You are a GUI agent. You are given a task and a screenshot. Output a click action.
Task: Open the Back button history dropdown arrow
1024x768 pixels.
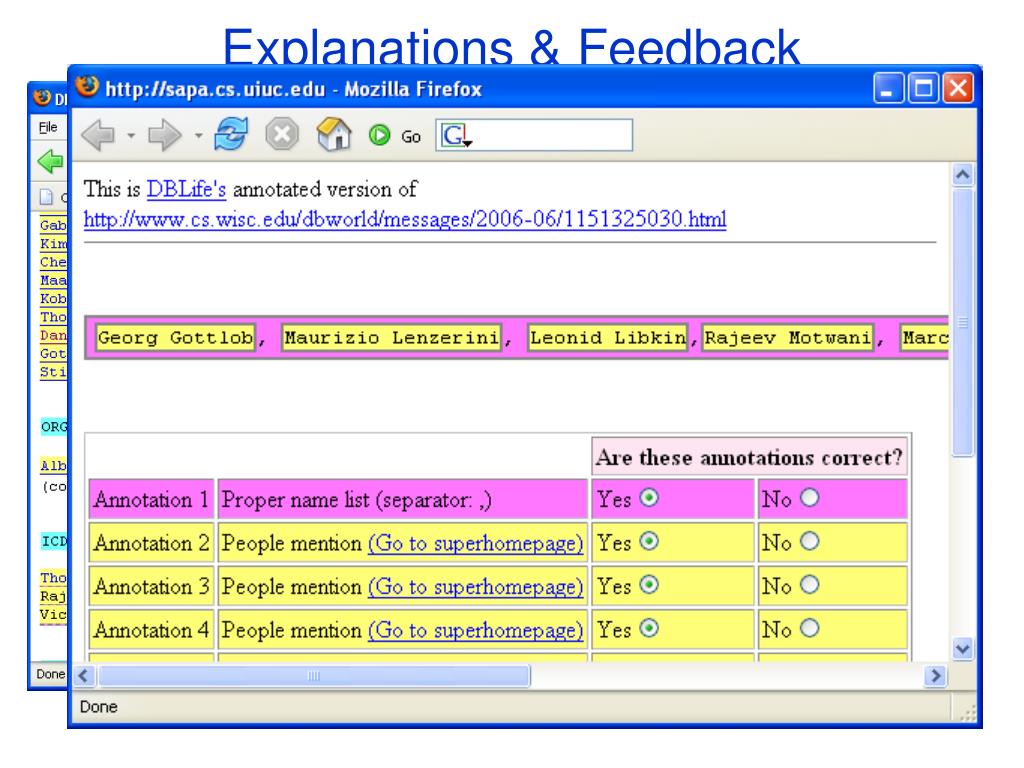(x=131, y=135)
